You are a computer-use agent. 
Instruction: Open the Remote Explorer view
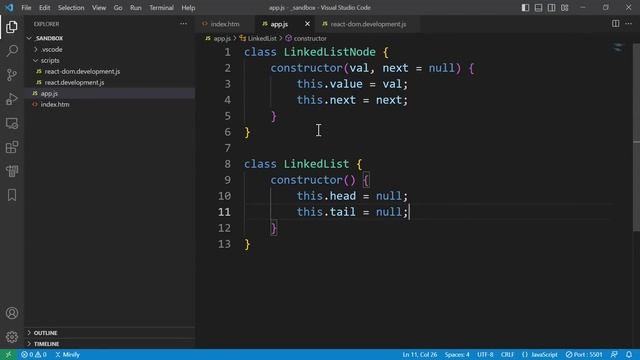(x=12, y=123)
